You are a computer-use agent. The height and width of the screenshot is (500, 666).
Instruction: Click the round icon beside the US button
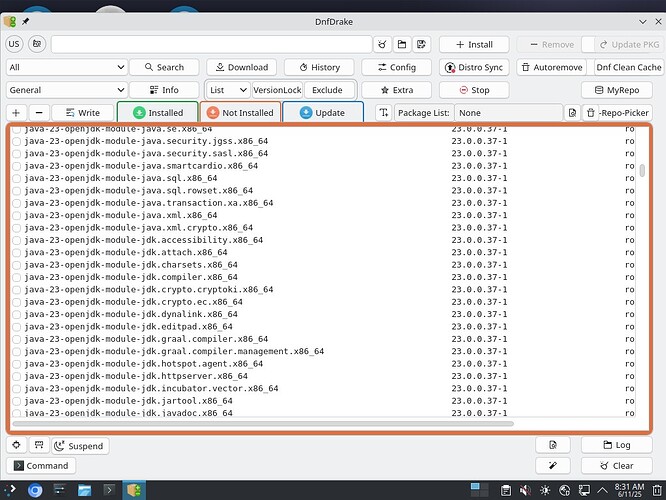(37, 44)
